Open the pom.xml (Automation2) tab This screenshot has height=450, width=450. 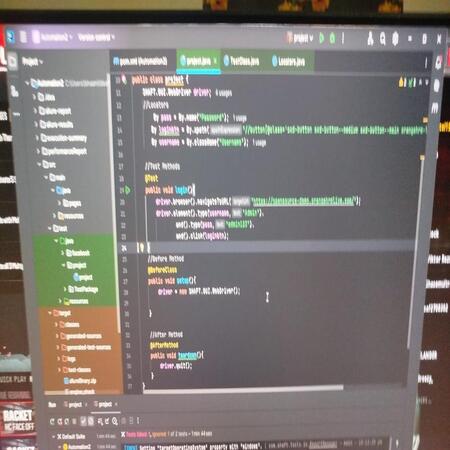[140, 61]
